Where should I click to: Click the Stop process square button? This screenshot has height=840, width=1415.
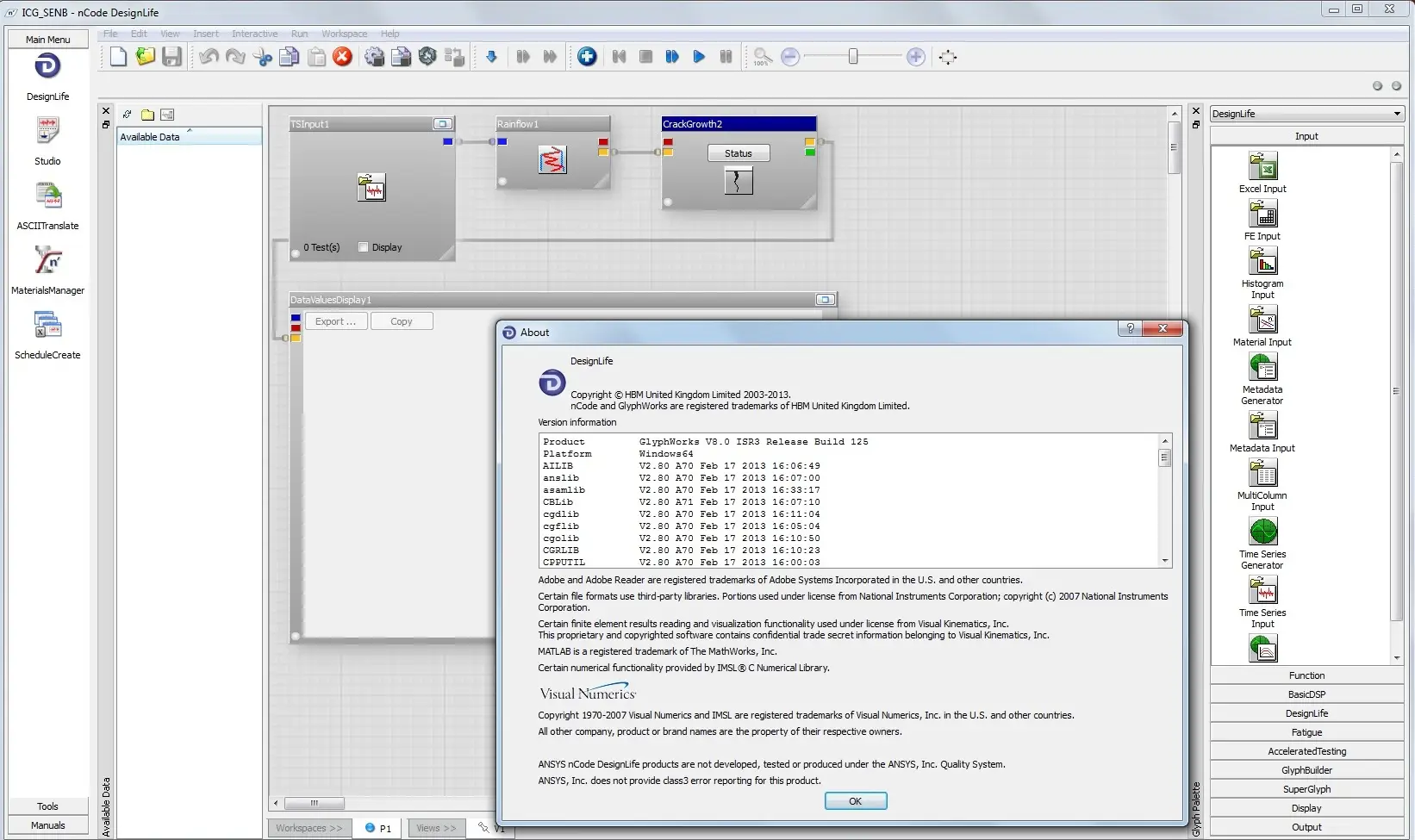[x=645, y=57]
